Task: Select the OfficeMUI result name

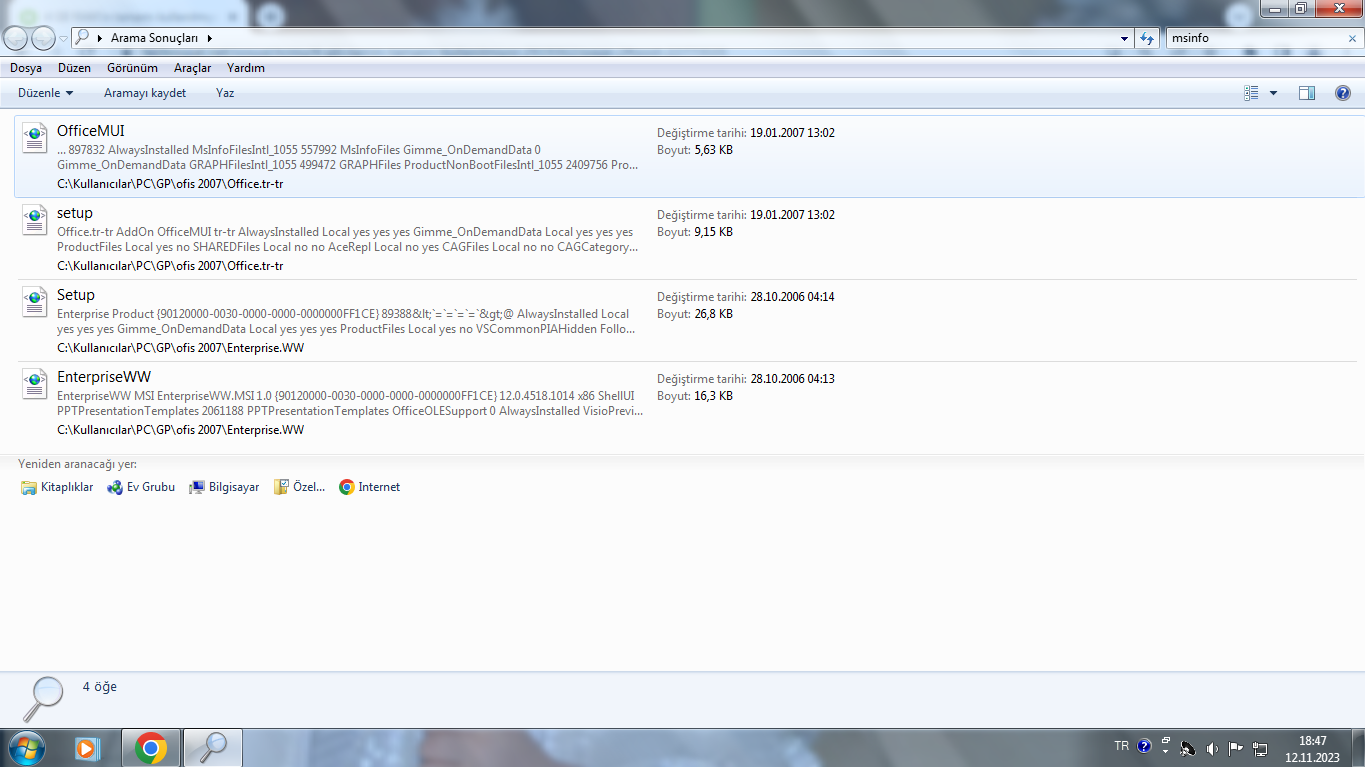Action: (91, 131)
